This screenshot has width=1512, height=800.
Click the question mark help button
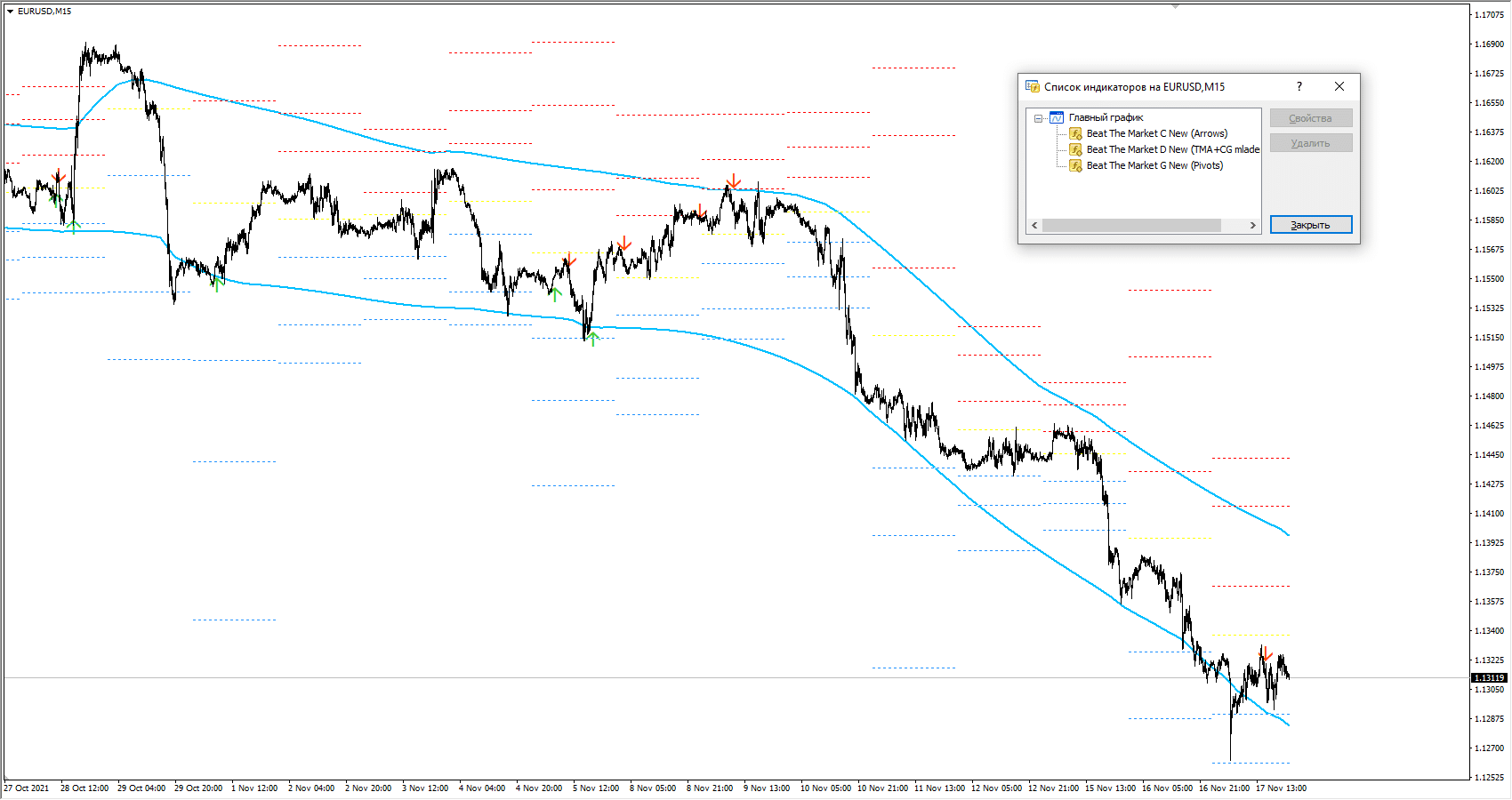click(x=1299, y=86)
